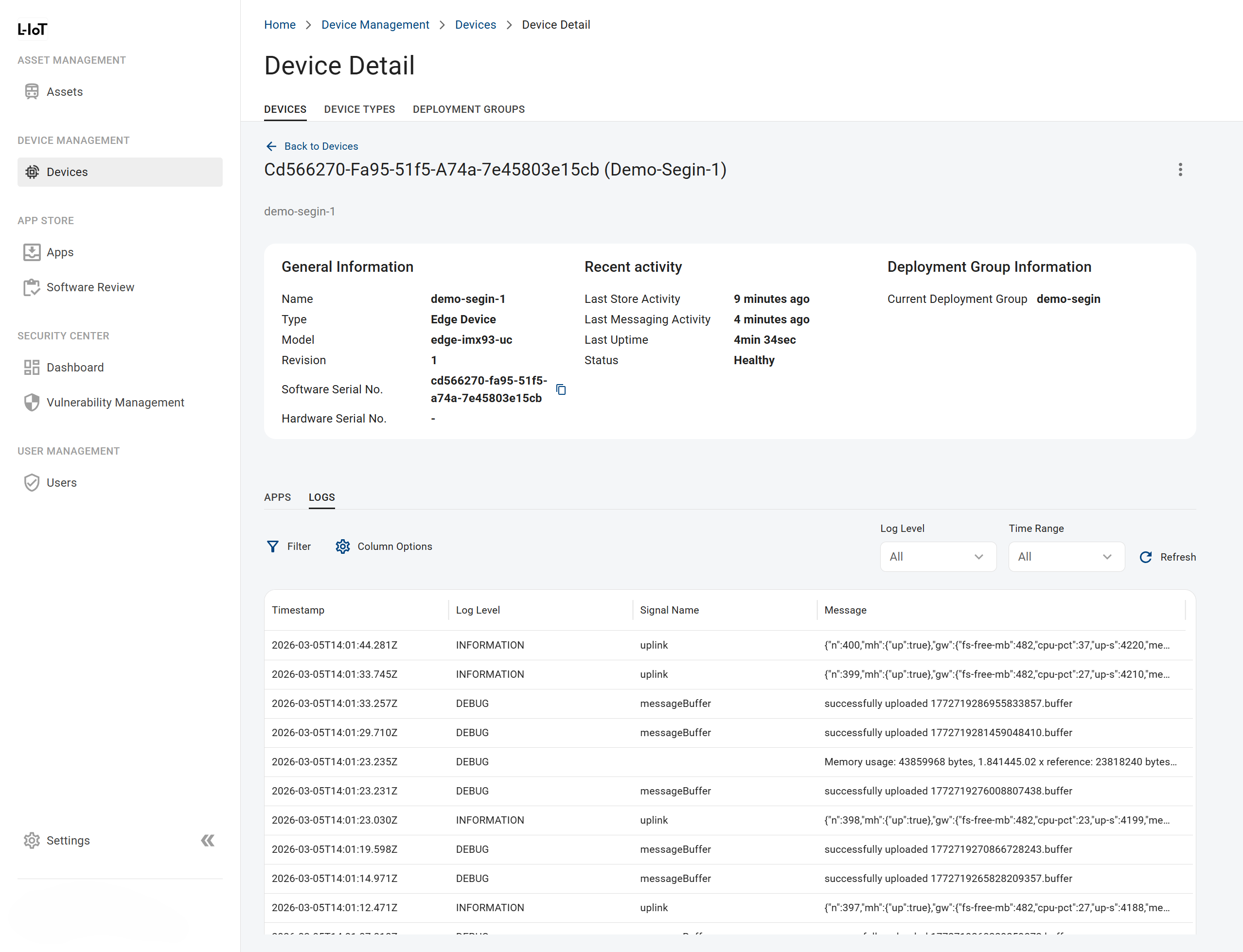Screen dimensions: 1243x952
Task: Select Devices under Device Management
Action: (x=67, y=172)
